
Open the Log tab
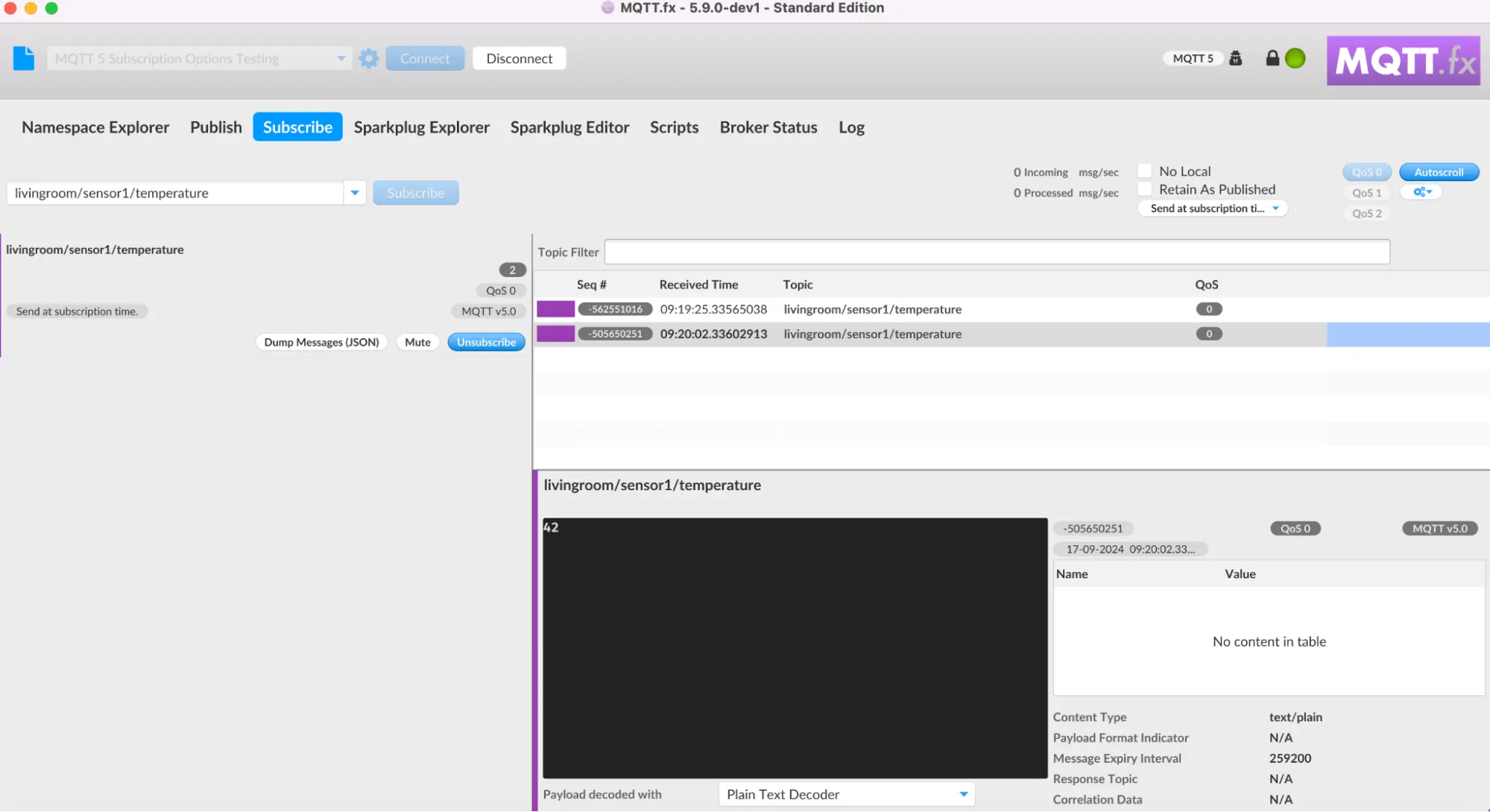click(851, 127)
